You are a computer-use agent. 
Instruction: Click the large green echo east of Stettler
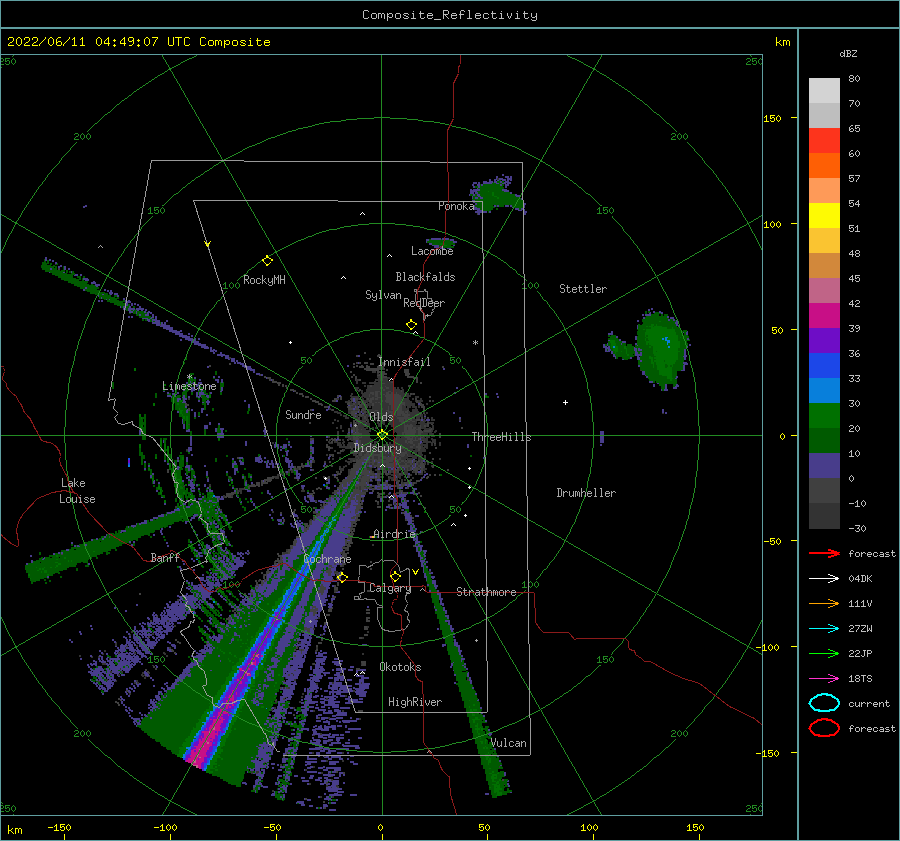(x=661, y=348)
